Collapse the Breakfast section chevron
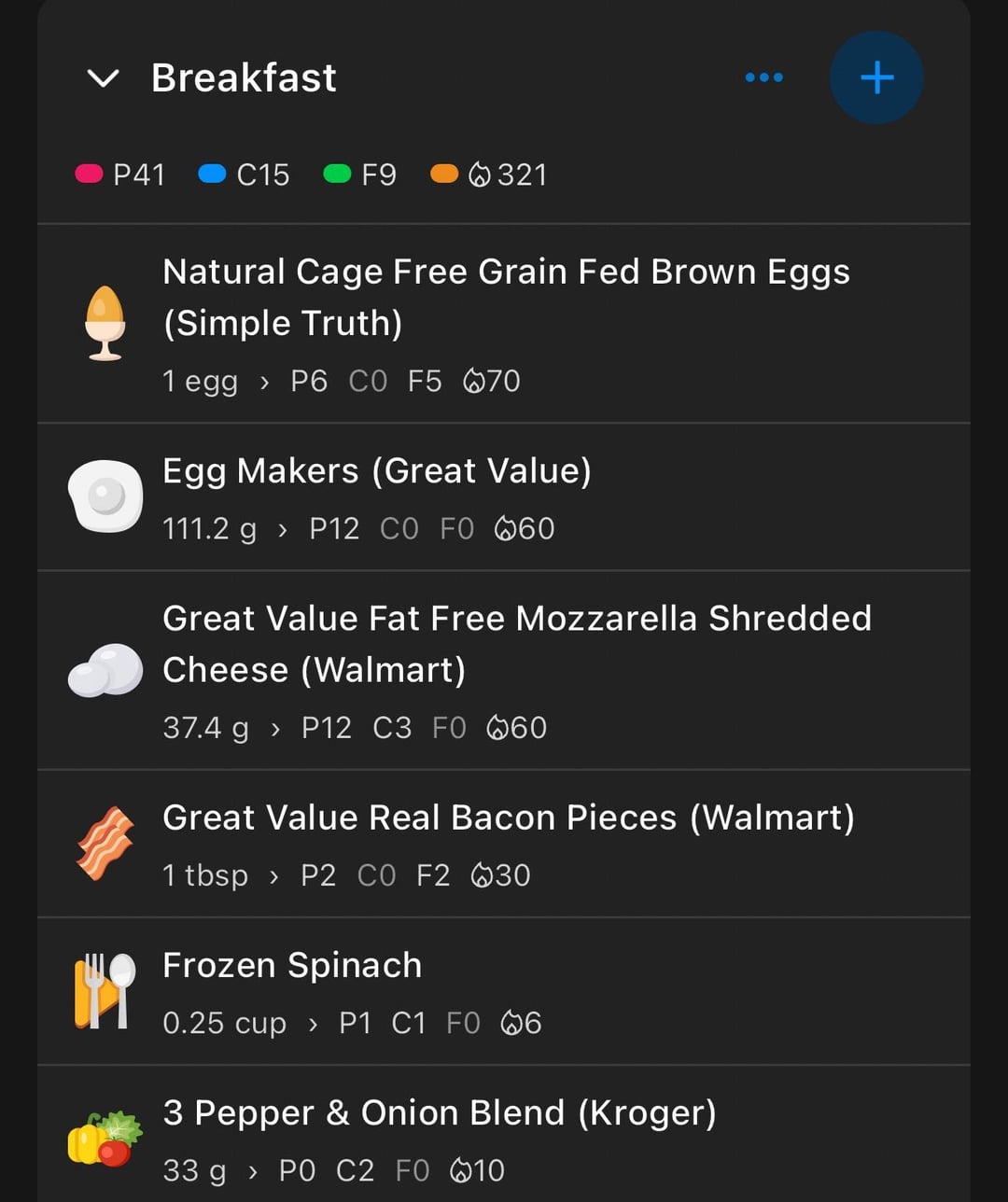This screenshot has height=1202, width=1008. coord(103,78)
